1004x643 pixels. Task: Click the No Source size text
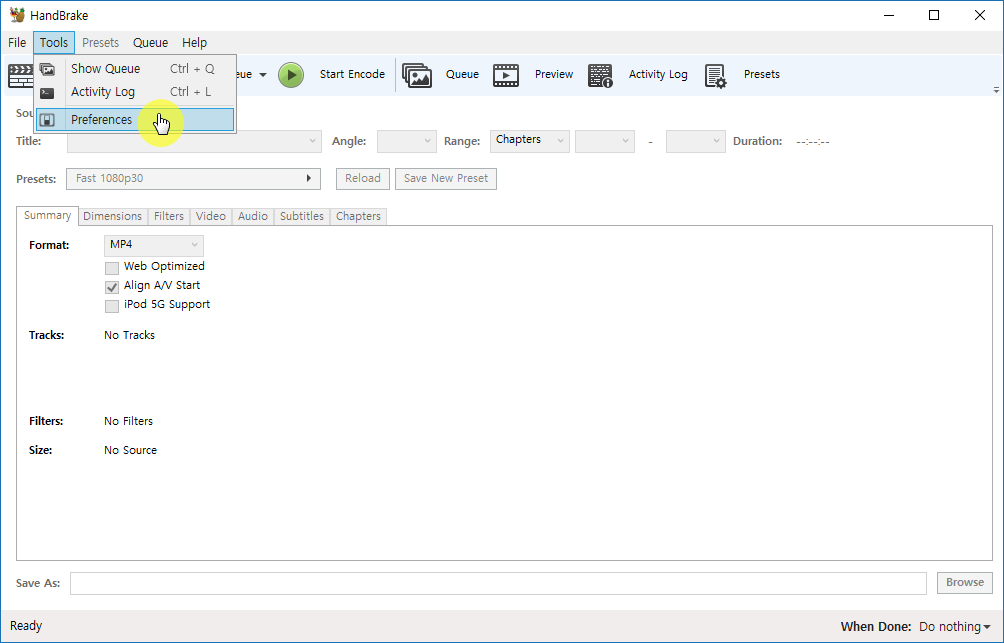click(x=131, y=450)
